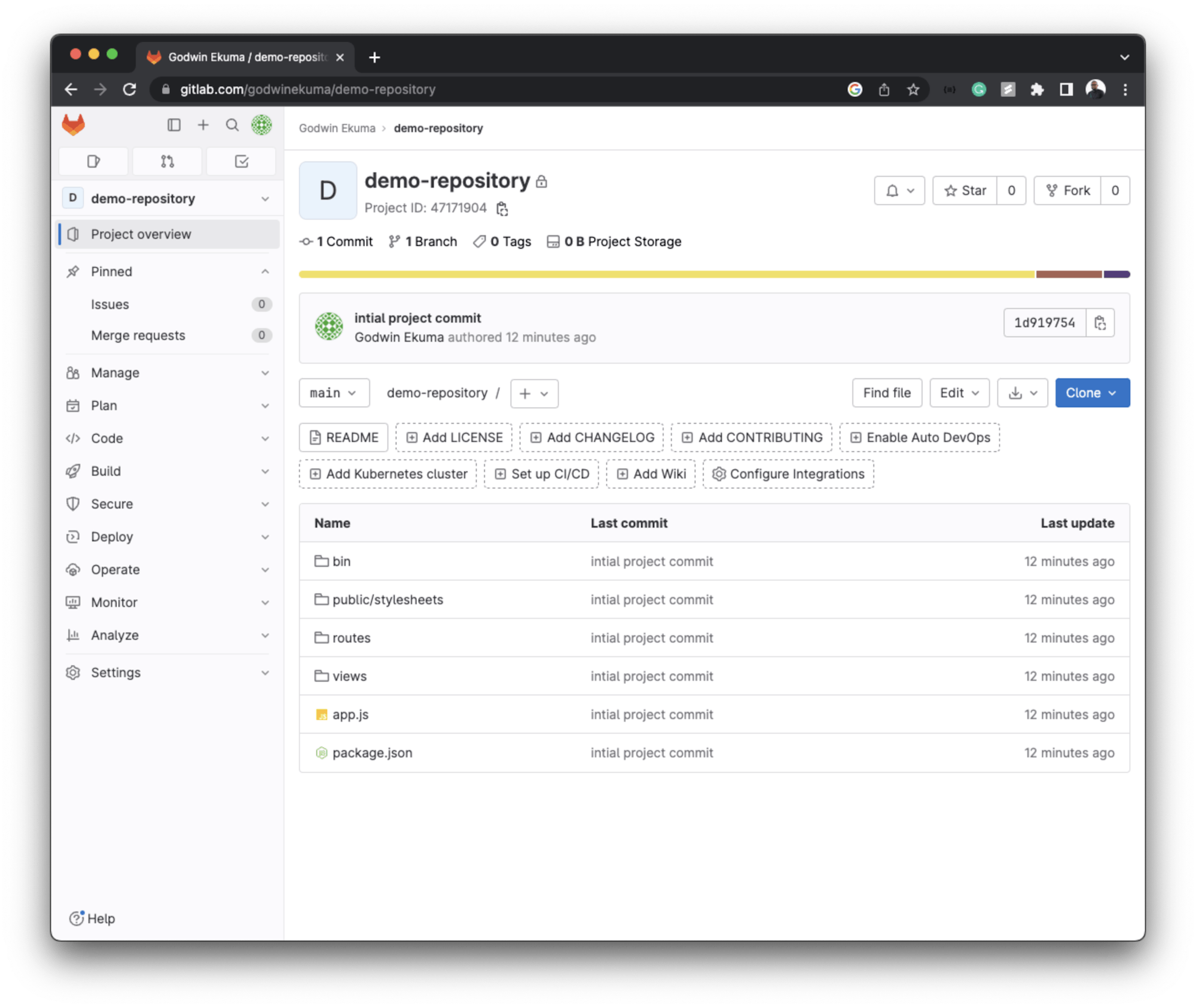Open the to-do list checkmark icon

coord(241,161)
